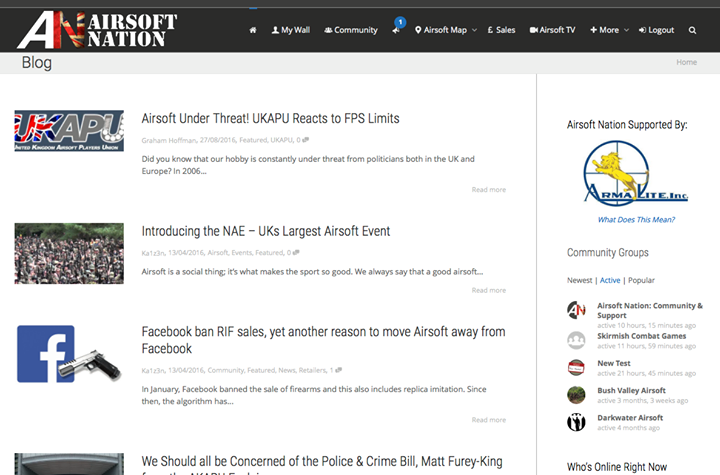Click the Events tag on NAE post
The height and width of the screenshot is (475, 720).
(x=242, y=253)
